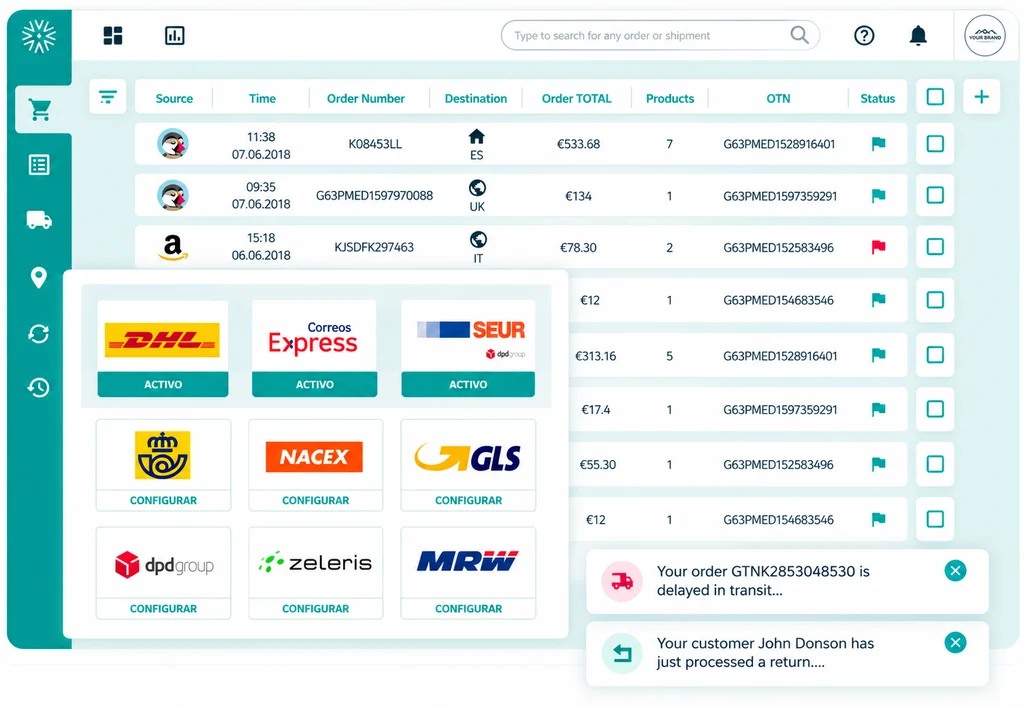This screenshot has width=1024, height=707.
Task: Open the location pin tracking icon
Action: 39,277
